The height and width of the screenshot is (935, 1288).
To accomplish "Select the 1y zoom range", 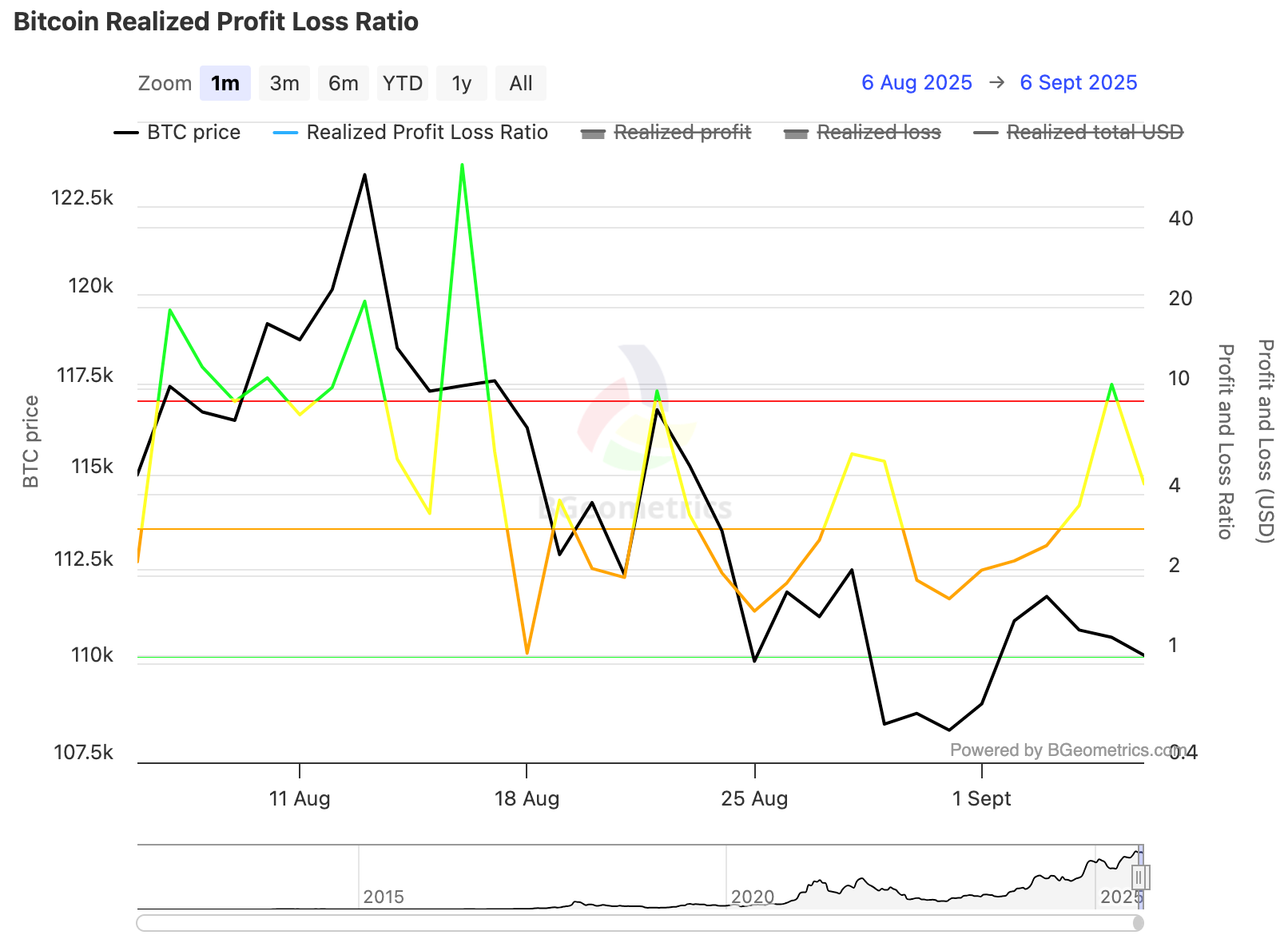I will (x=461, y=83).
